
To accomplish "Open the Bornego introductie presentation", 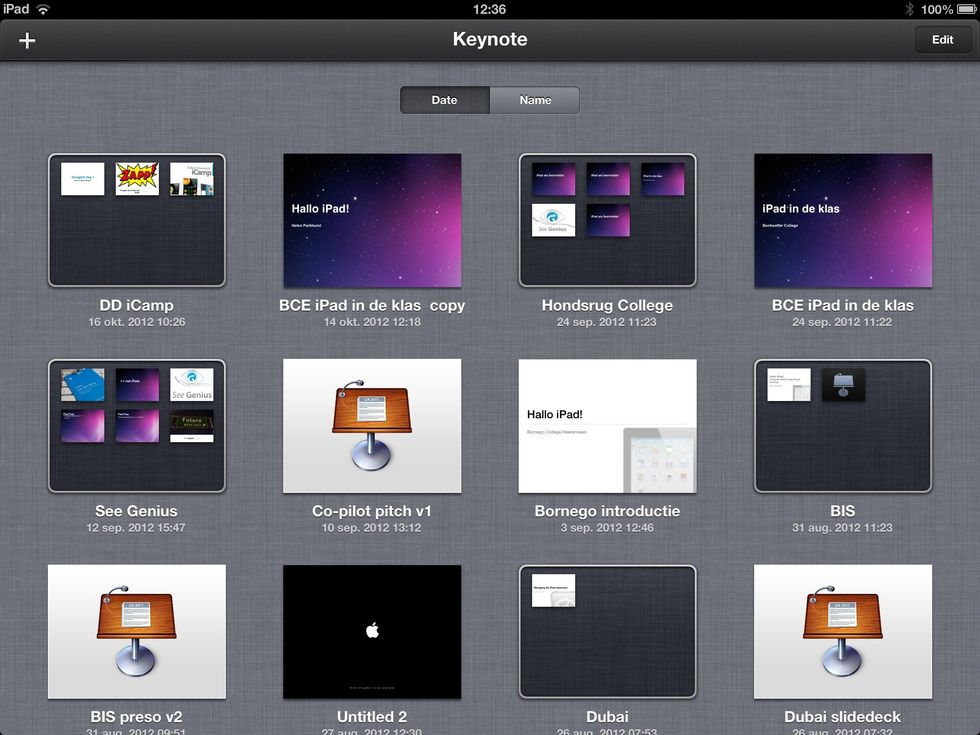I will click(606, 426).
